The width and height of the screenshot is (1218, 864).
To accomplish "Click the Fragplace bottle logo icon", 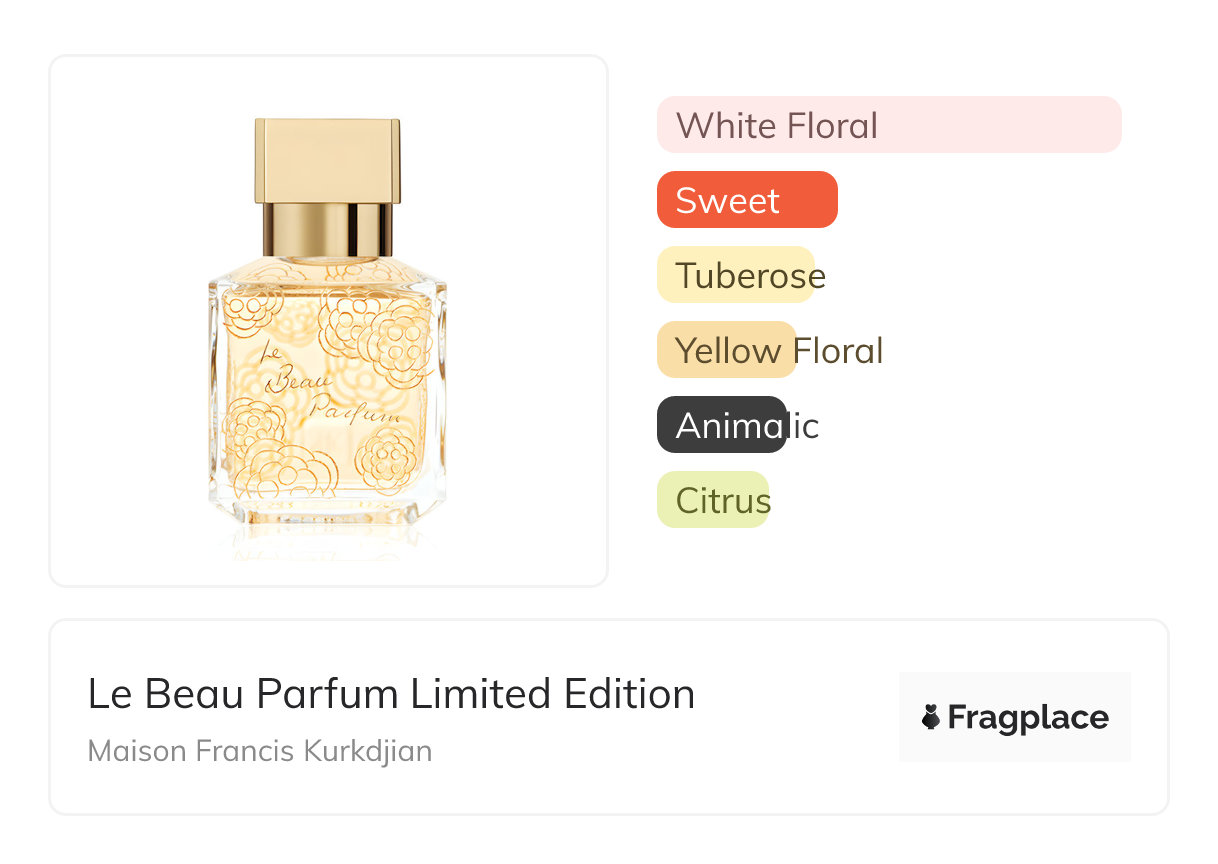I will [x=931, y=717].
